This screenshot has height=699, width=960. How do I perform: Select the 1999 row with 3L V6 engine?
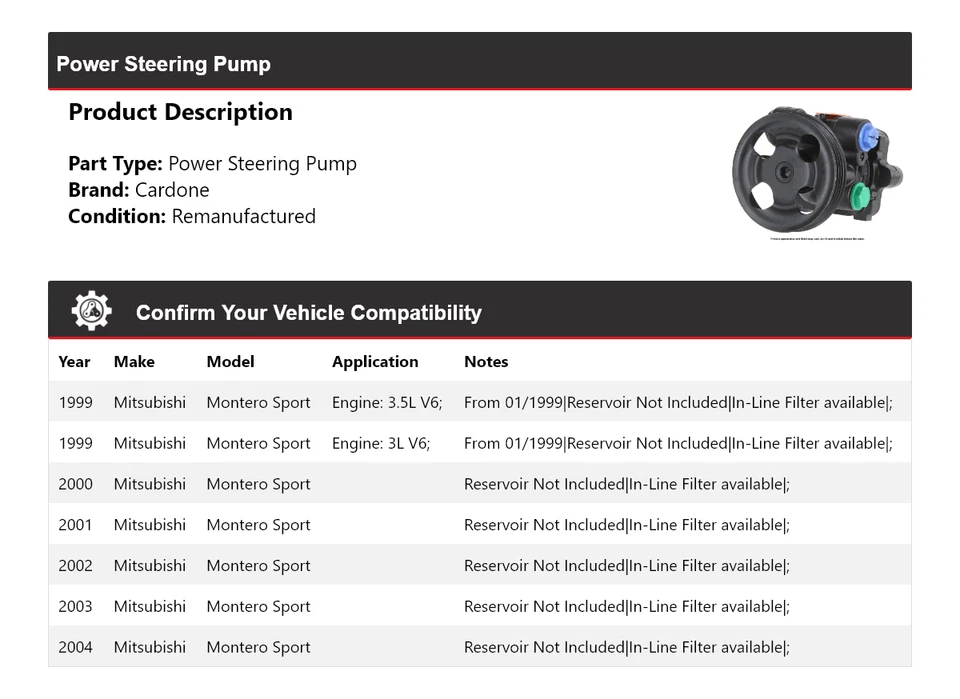coord(479,443)
